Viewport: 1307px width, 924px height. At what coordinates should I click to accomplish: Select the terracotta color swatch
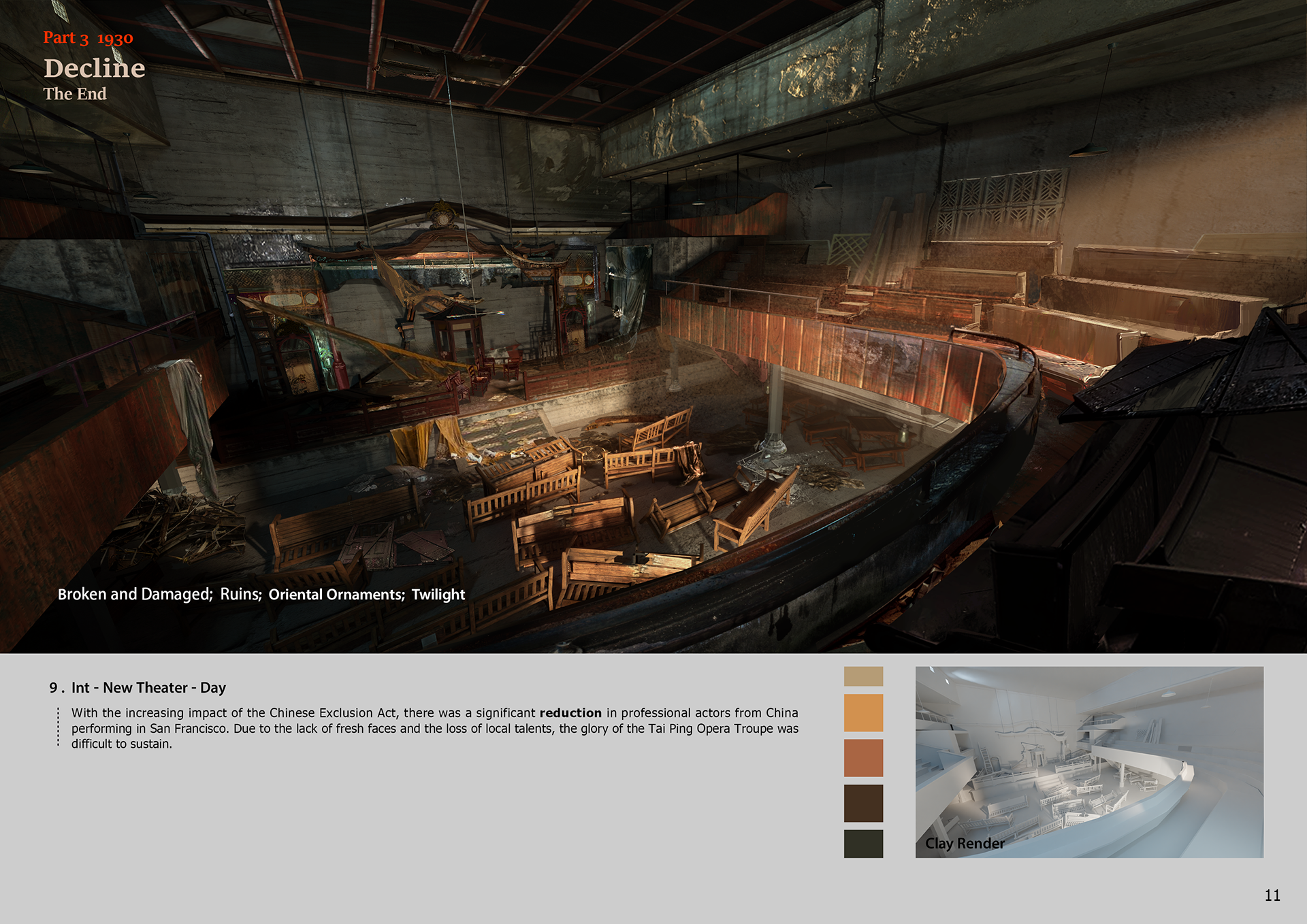tap(863, 757)
